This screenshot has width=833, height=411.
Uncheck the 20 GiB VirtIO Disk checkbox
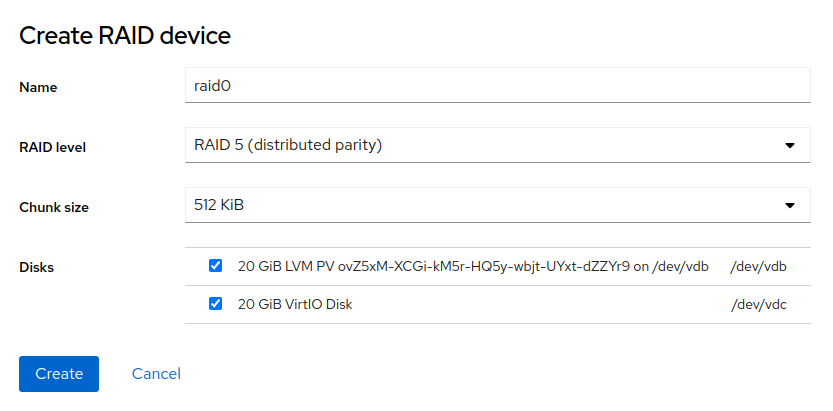click(x=215, y=304)
